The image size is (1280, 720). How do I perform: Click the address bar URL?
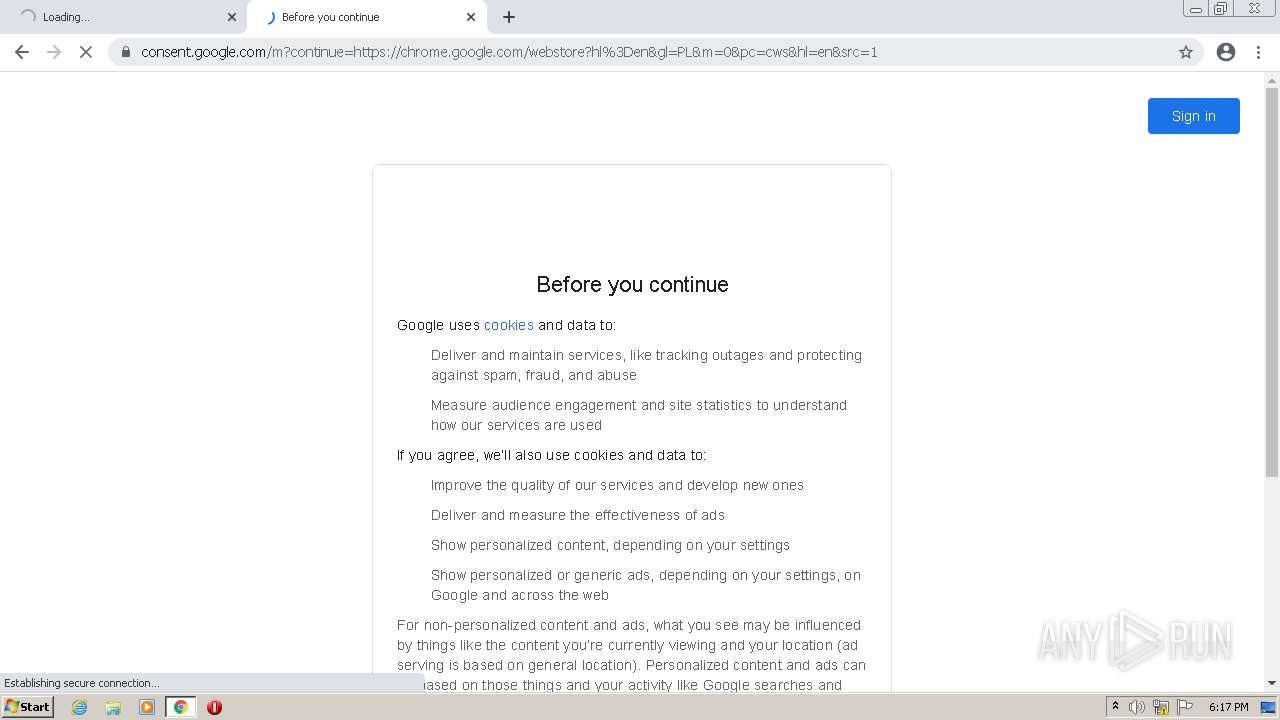[509, 52]
